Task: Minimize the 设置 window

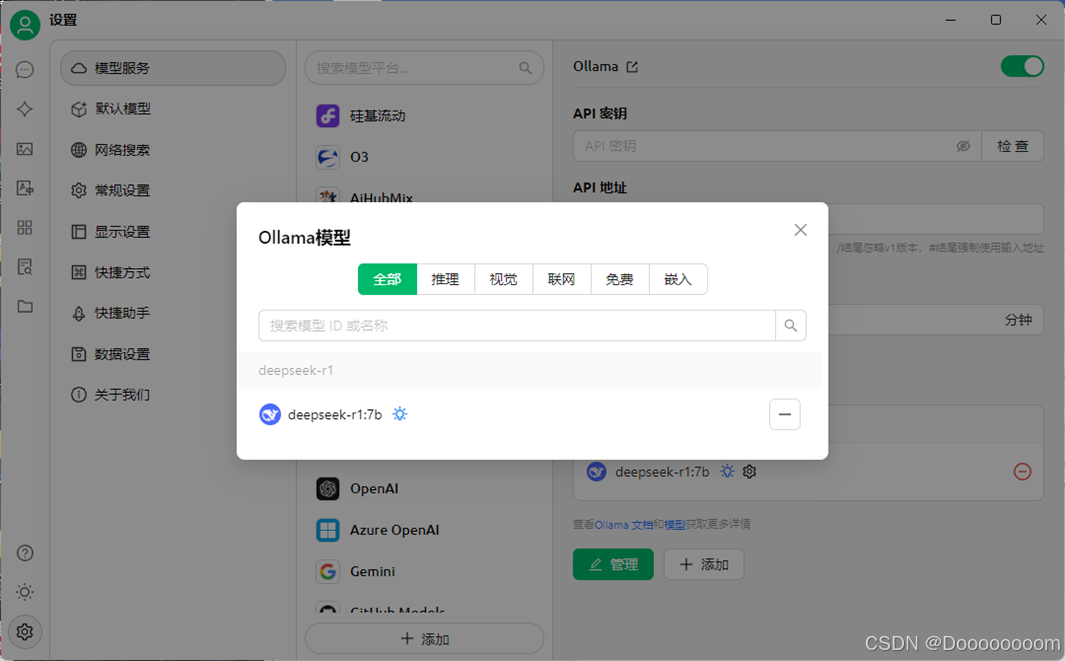Action: [950, 20]
